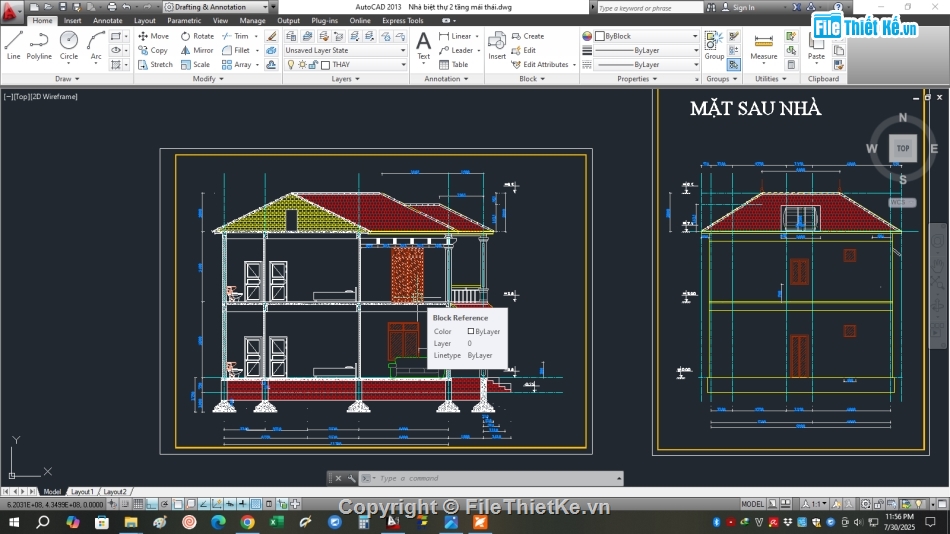950x534 pixels.
Task: Open the AutoCAD application menu button
Action: pyautogui.click(x=10, y=10)
